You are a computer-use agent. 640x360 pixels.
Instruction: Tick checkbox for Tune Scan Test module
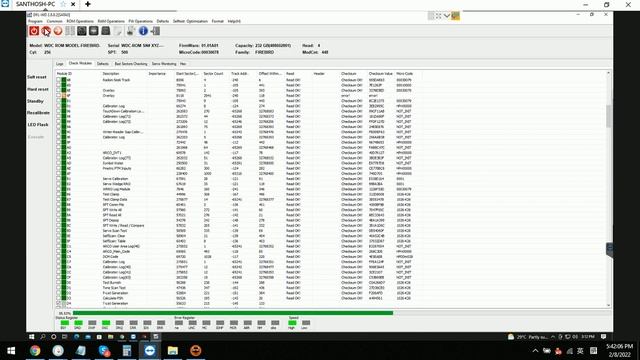tap(58, 288)
